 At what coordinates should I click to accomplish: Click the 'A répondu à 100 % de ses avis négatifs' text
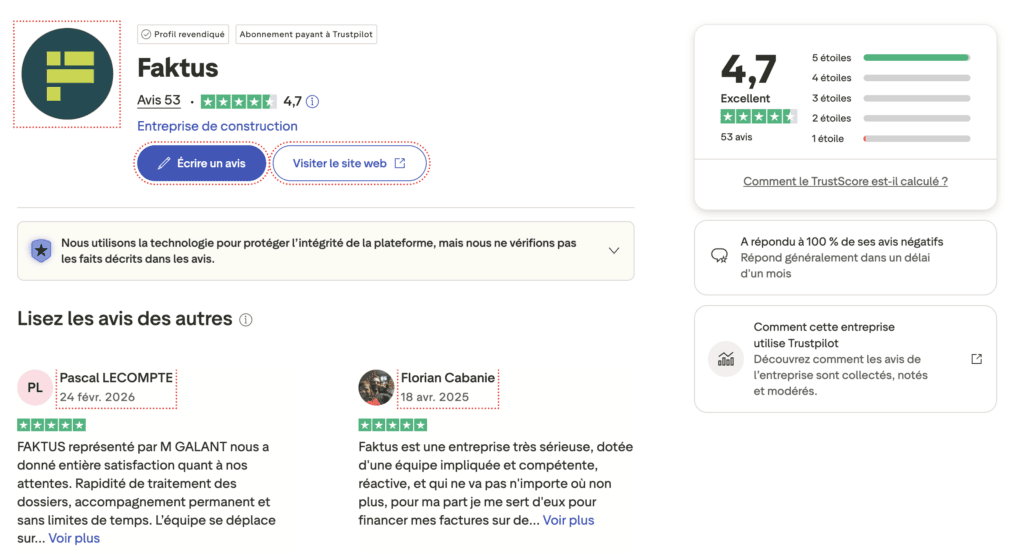point(842,242)
